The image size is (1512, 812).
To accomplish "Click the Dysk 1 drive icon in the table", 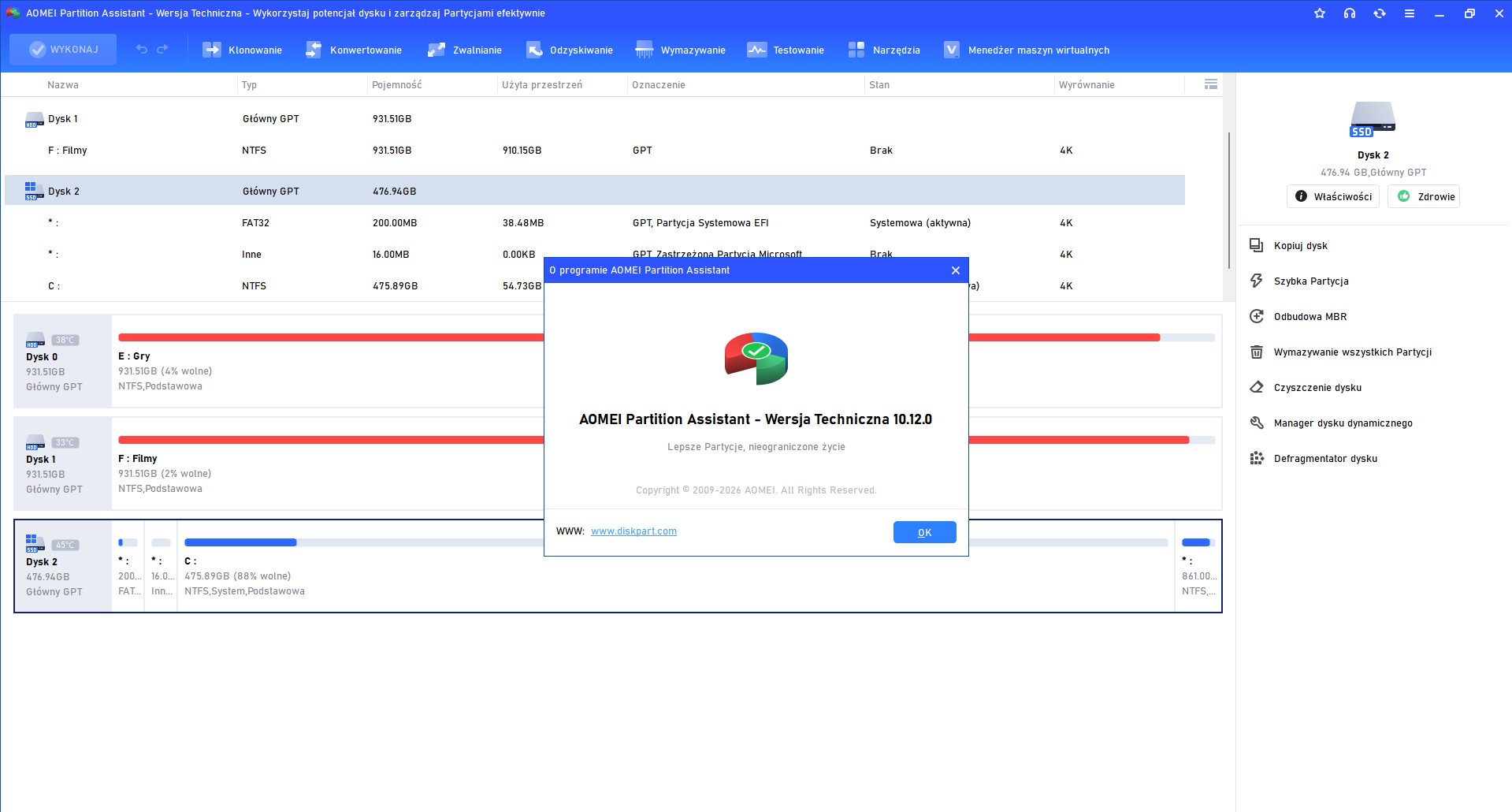I will 35,119.
